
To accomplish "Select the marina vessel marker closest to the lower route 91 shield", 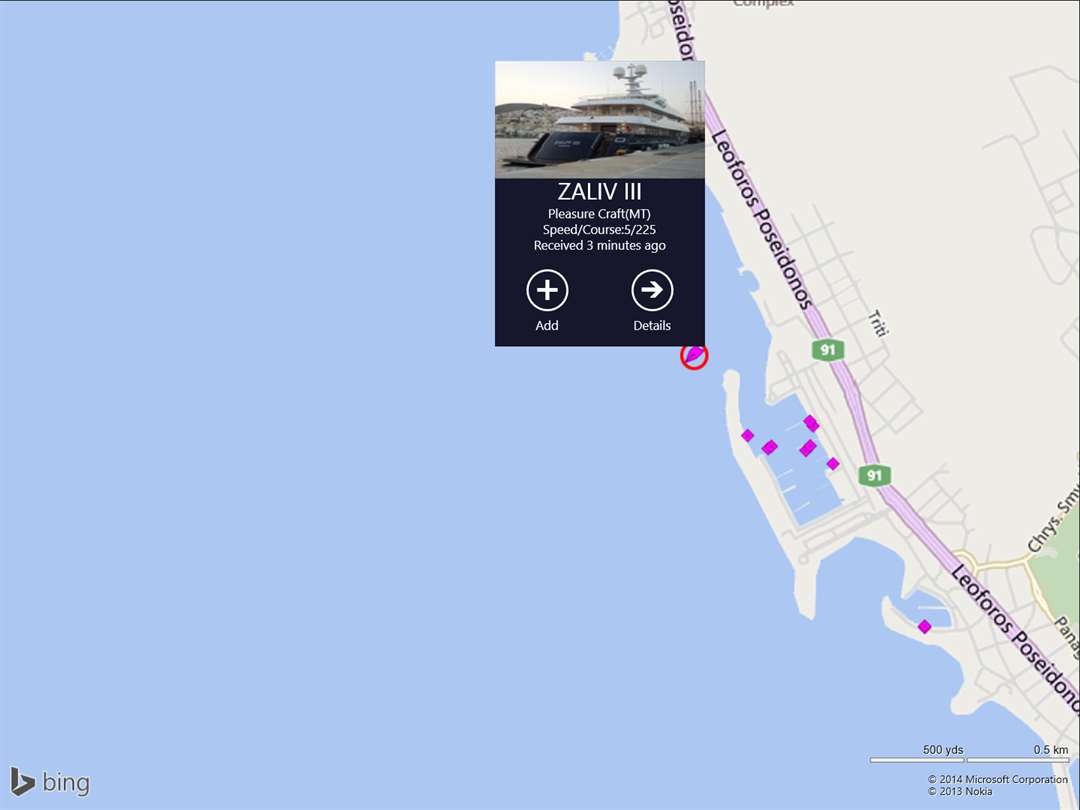I will [x=833, y=464].
